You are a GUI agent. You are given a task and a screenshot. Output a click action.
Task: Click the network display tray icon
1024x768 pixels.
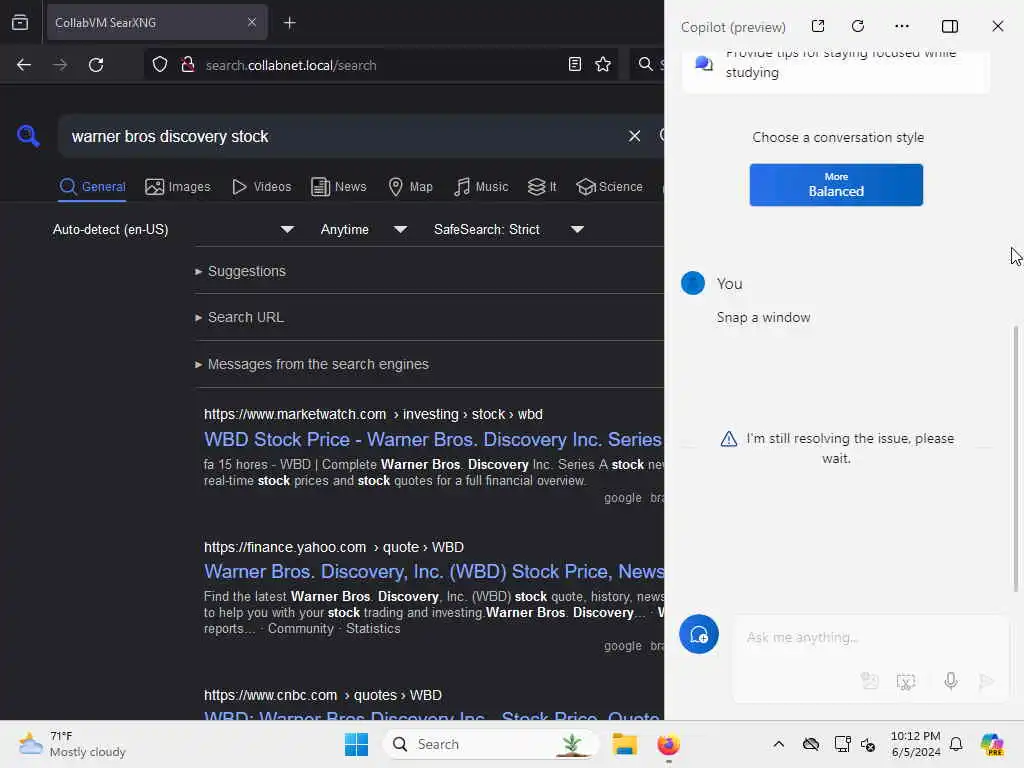[842, 744]
